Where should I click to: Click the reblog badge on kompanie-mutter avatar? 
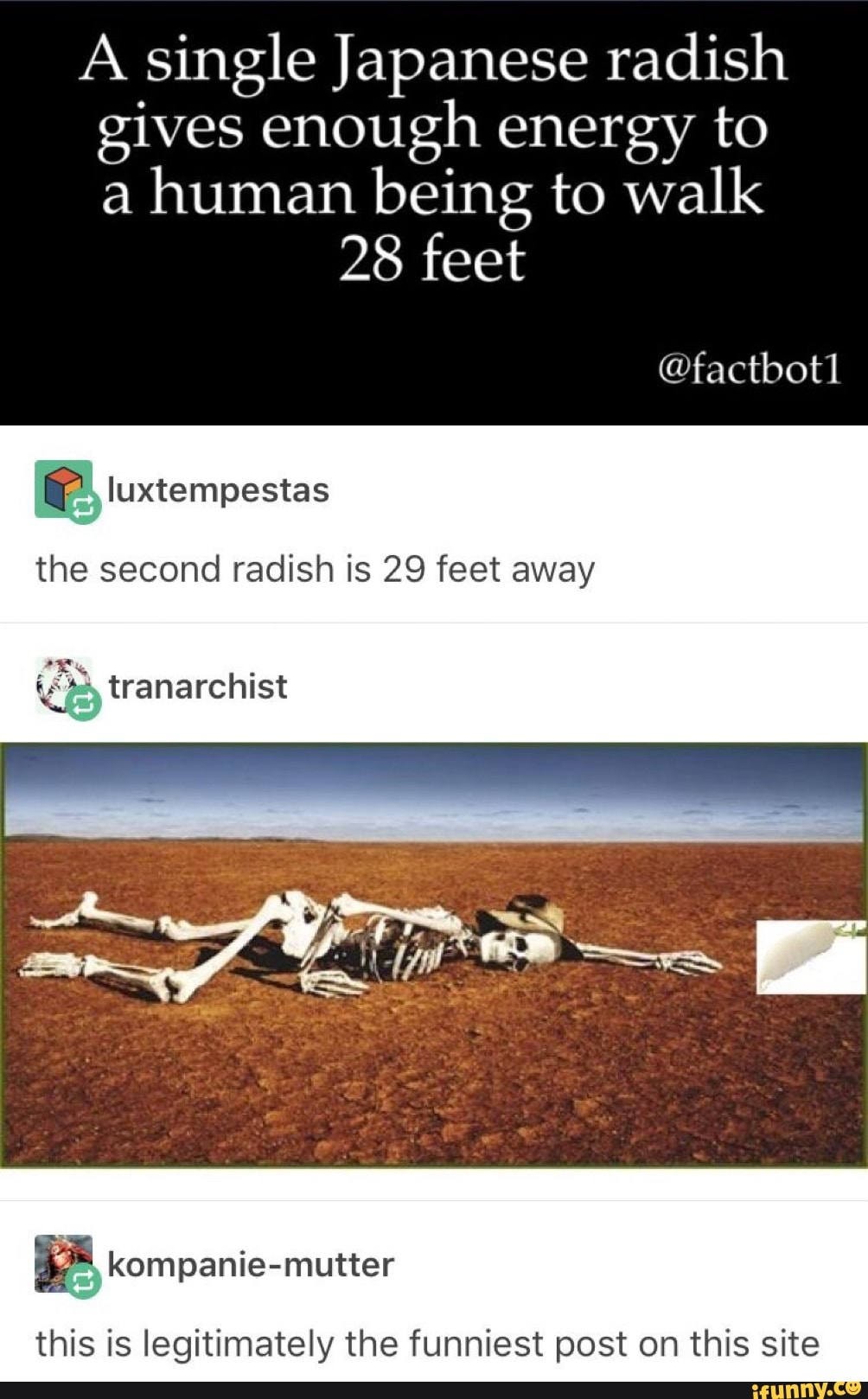[x=84, y=1283]
